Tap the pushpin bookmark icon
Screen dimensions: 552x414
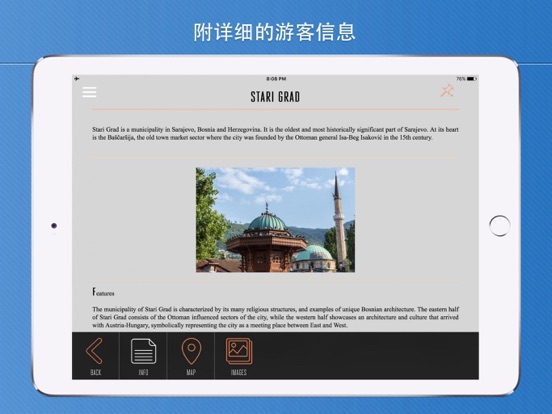[x=447, y=90]
